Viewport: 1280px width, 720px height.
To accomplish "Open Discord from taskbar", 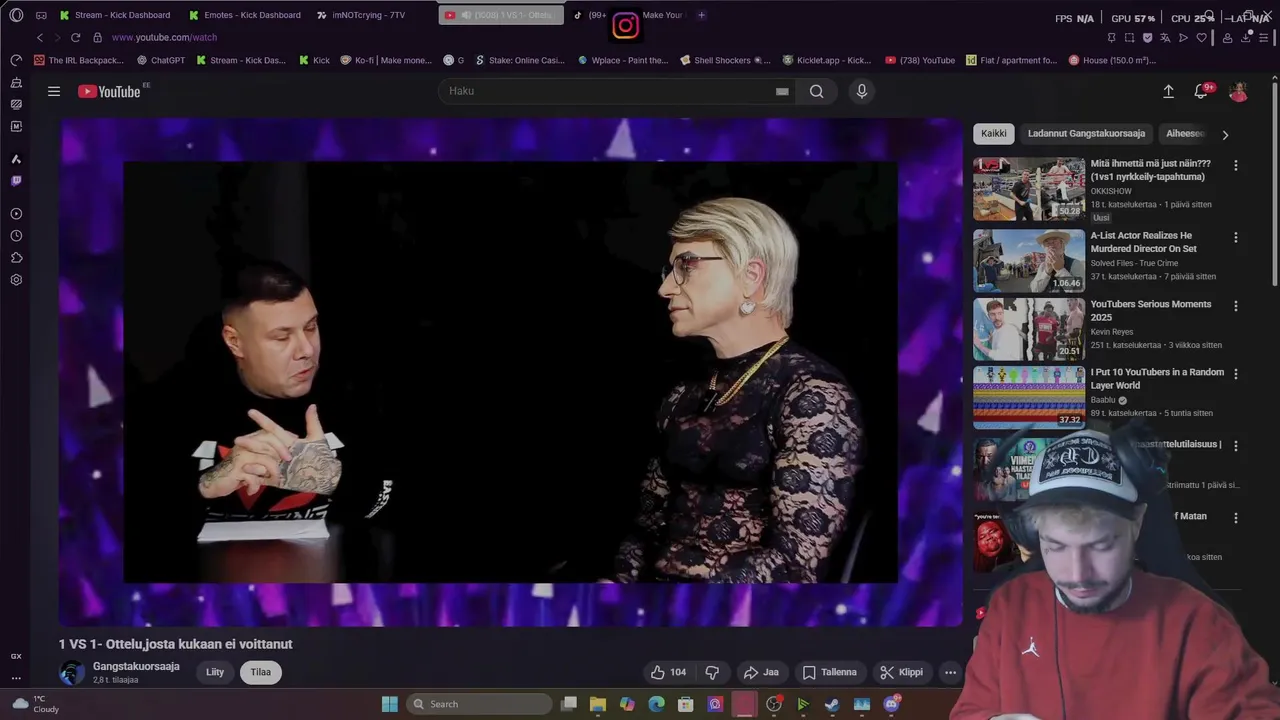I will coord(891,704).
